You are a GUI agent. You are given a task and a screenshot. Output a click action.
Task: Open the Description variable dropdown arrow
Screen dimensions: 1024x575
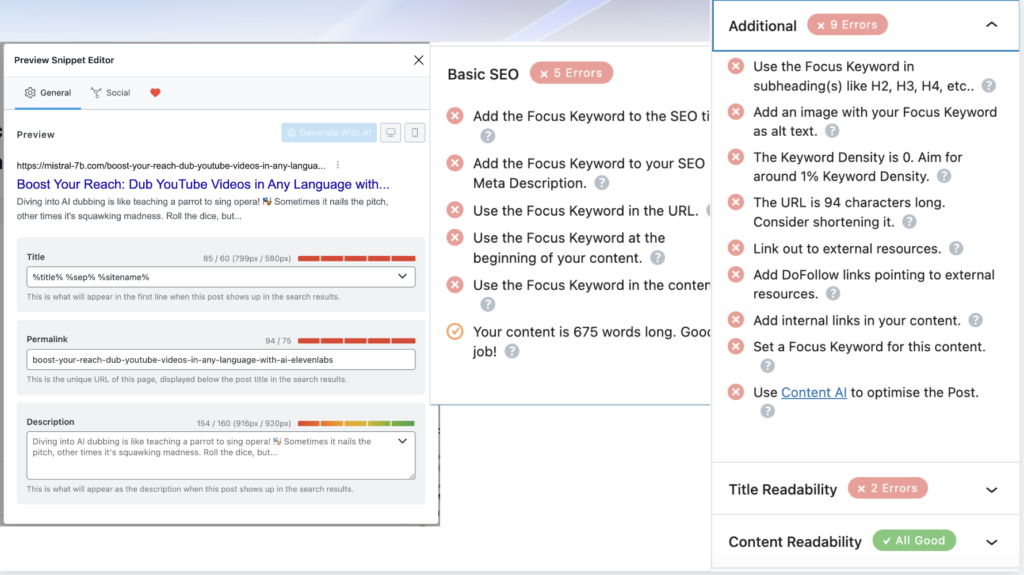pos(403,441)
